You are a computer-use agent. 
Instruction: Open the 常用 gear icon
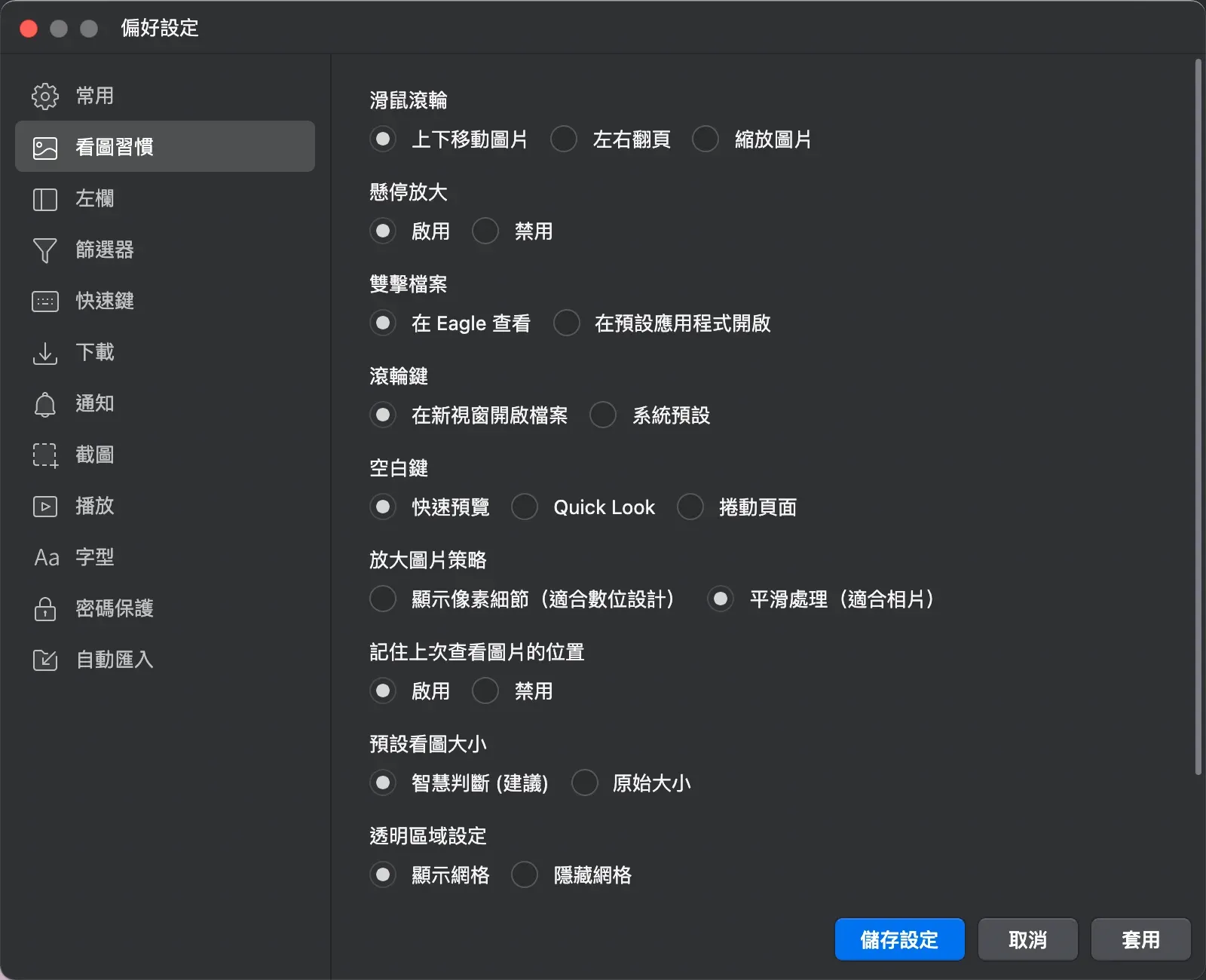click(45, 96)
